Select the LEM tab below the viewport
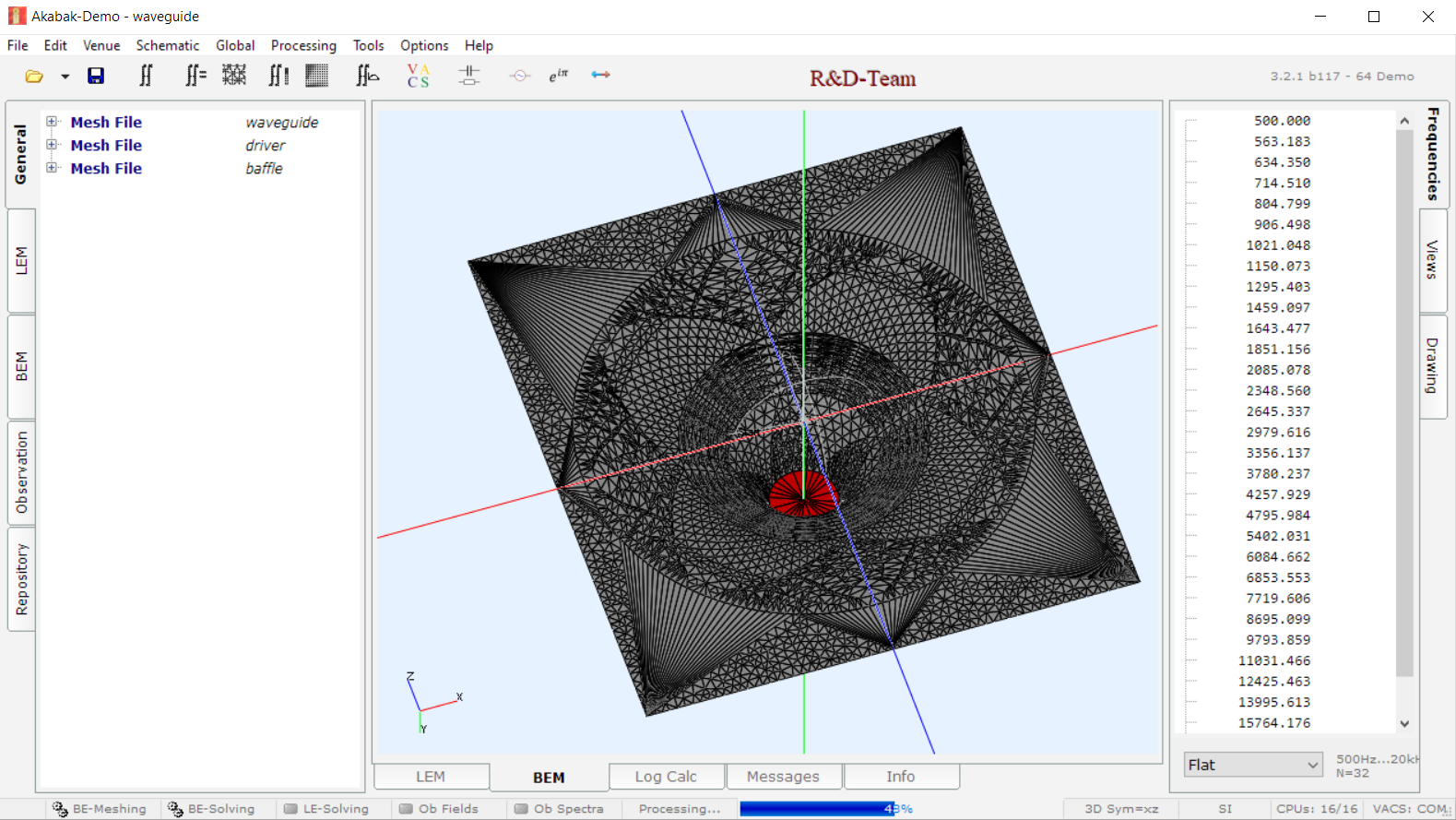 pyautogui.click(x=431, y=777)
